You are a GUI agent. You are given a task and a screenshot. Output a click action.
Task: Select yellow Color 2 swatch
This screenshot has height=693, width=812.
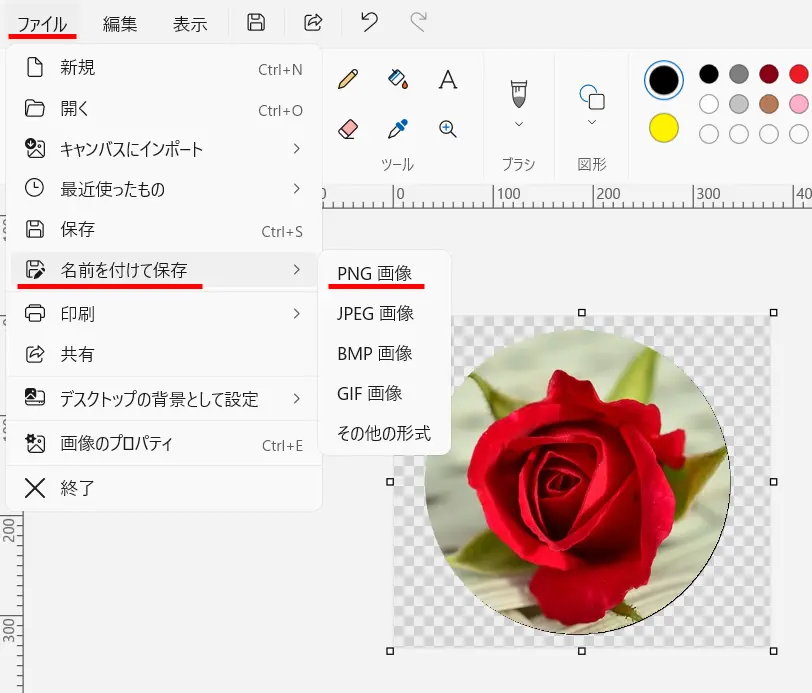click(663, 127)
